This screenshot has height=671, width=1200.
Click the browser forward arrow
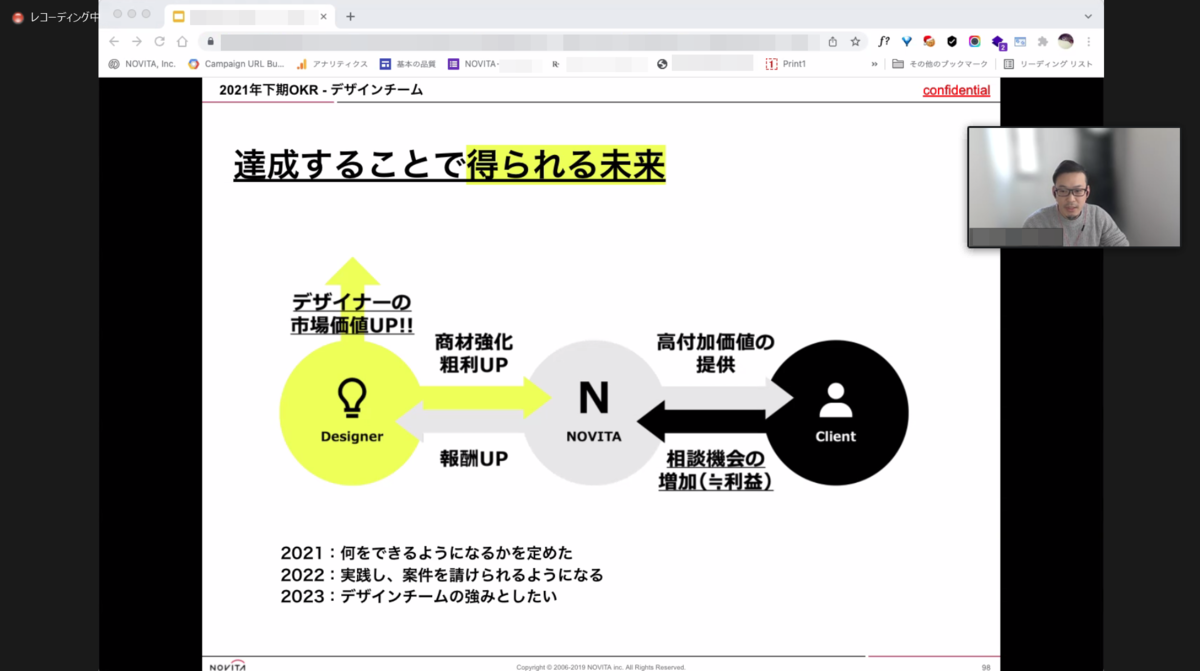pyautogui.click(x=136, y=41)
